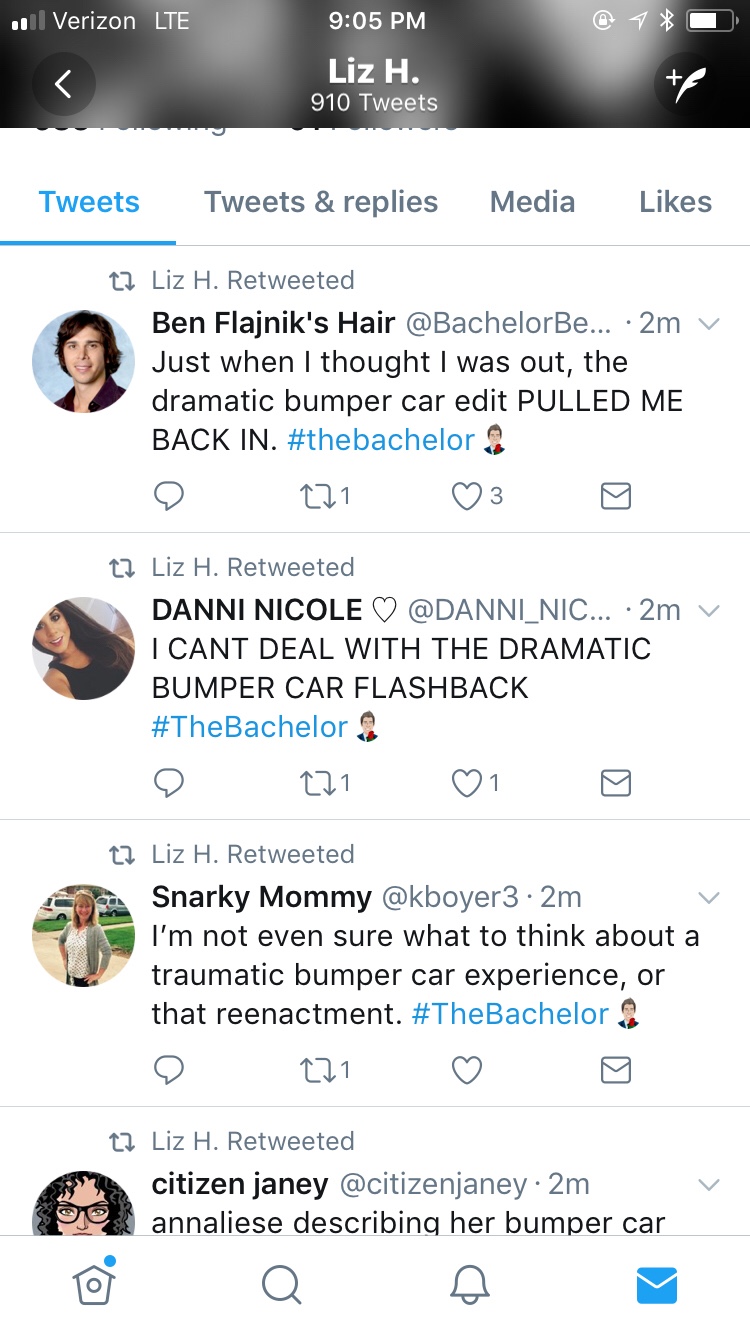750x1334 pixels.
Task: Switch to the Tweets & replies tab
Action: click(321, 202)
